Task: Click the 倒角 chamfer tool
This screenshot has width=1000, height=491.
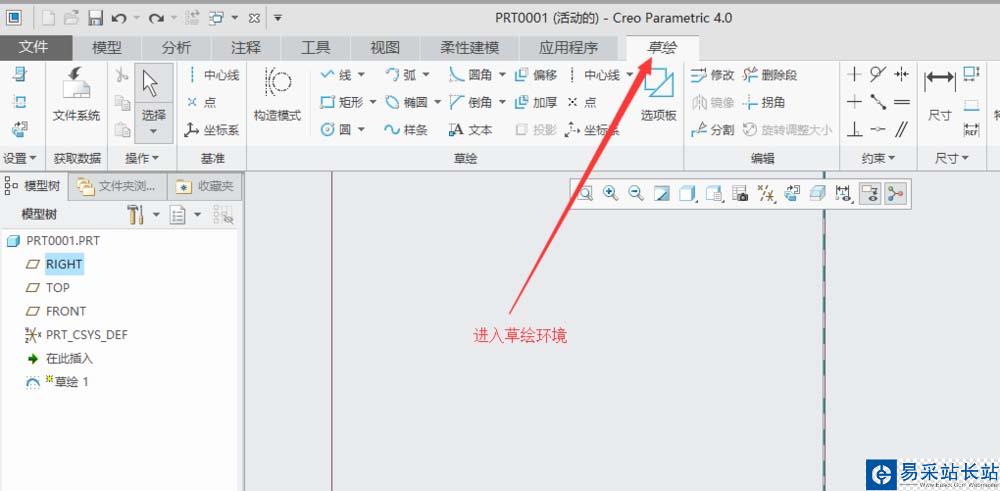Action: point(471,102)
